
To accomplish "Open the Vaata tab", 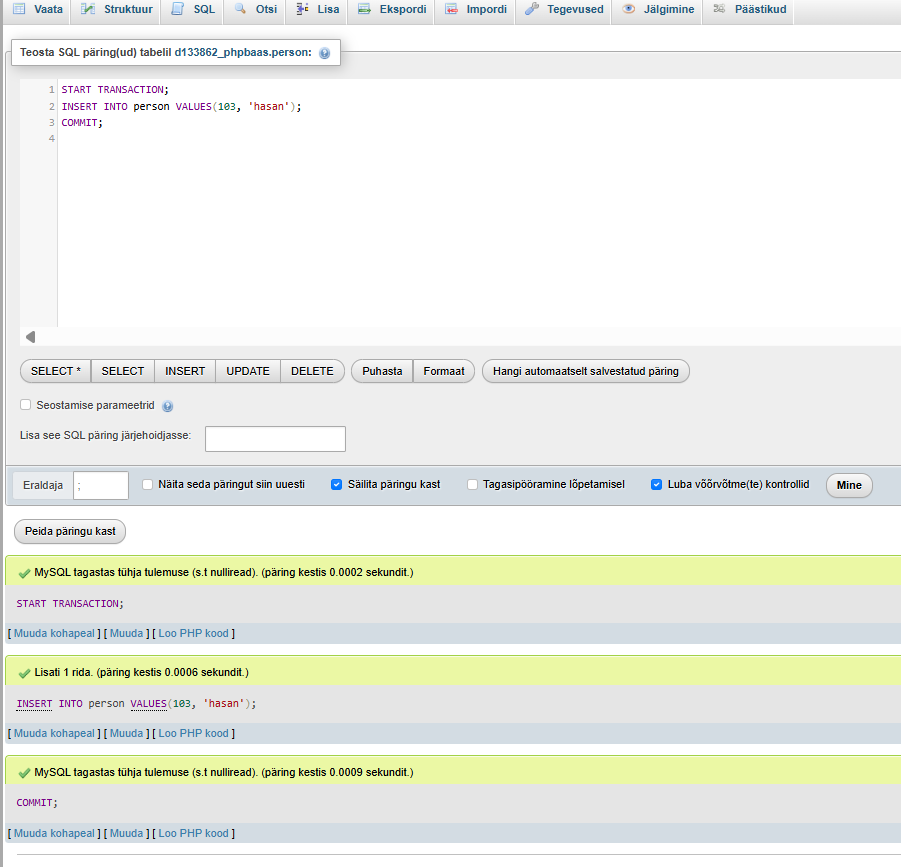I will click(x=38, y=10).
